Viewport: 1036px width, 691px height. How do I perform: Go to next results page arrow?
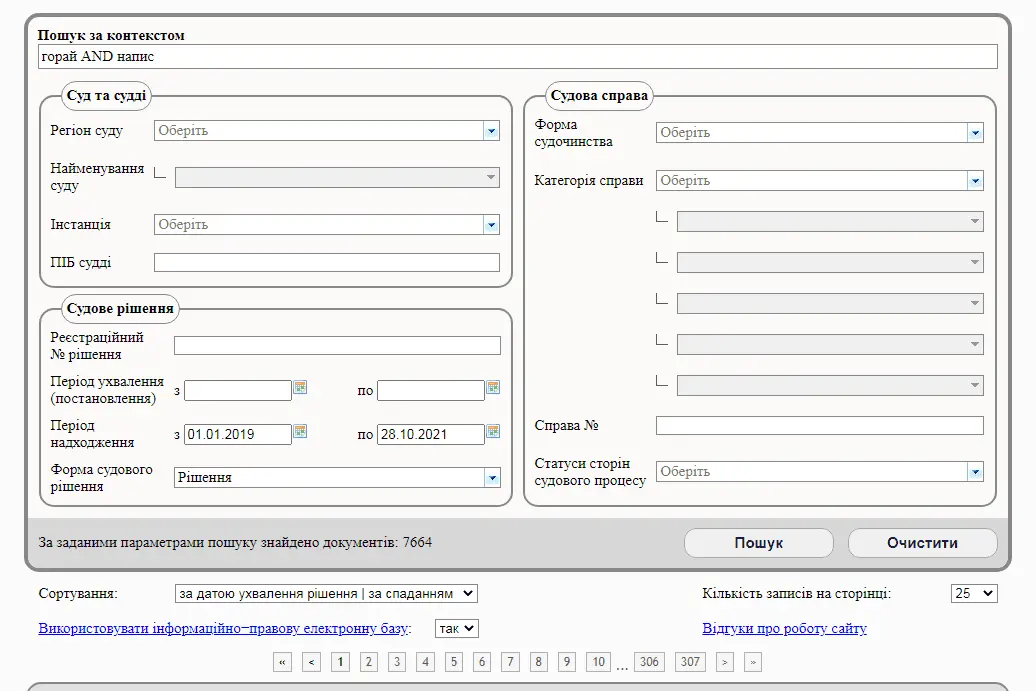725,662
